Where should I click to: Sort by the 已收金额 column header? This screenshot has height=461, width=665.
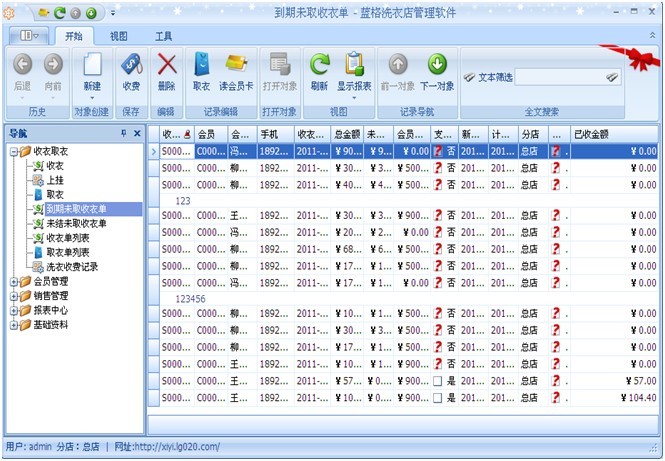click(x=614, y=134)
